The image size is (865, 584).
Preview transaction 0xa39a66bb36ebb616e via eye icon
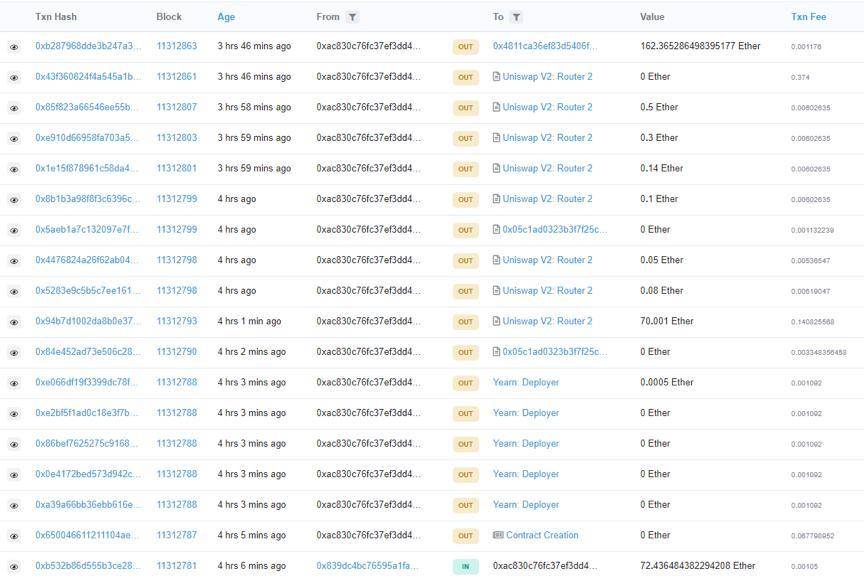pyautogui.click(x=14, y=506)
